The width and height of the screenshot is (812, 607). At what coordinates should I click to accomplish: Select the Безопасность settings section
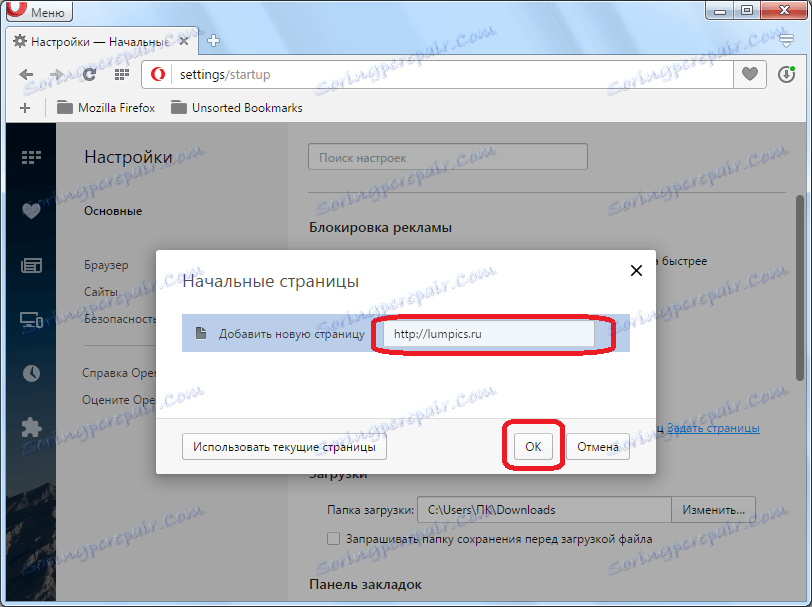pyautogui.click(x=120, y=319)
